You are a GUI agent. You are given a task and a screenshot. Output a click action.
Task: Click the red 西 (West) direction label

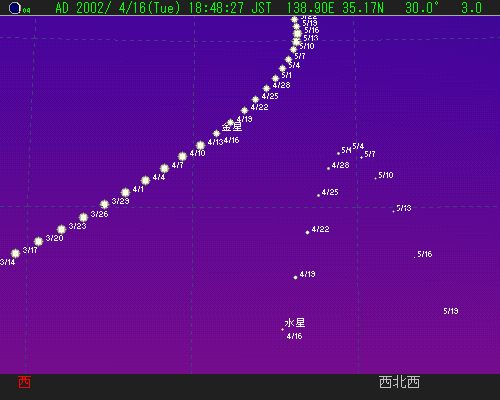click(x=24, y=382)
